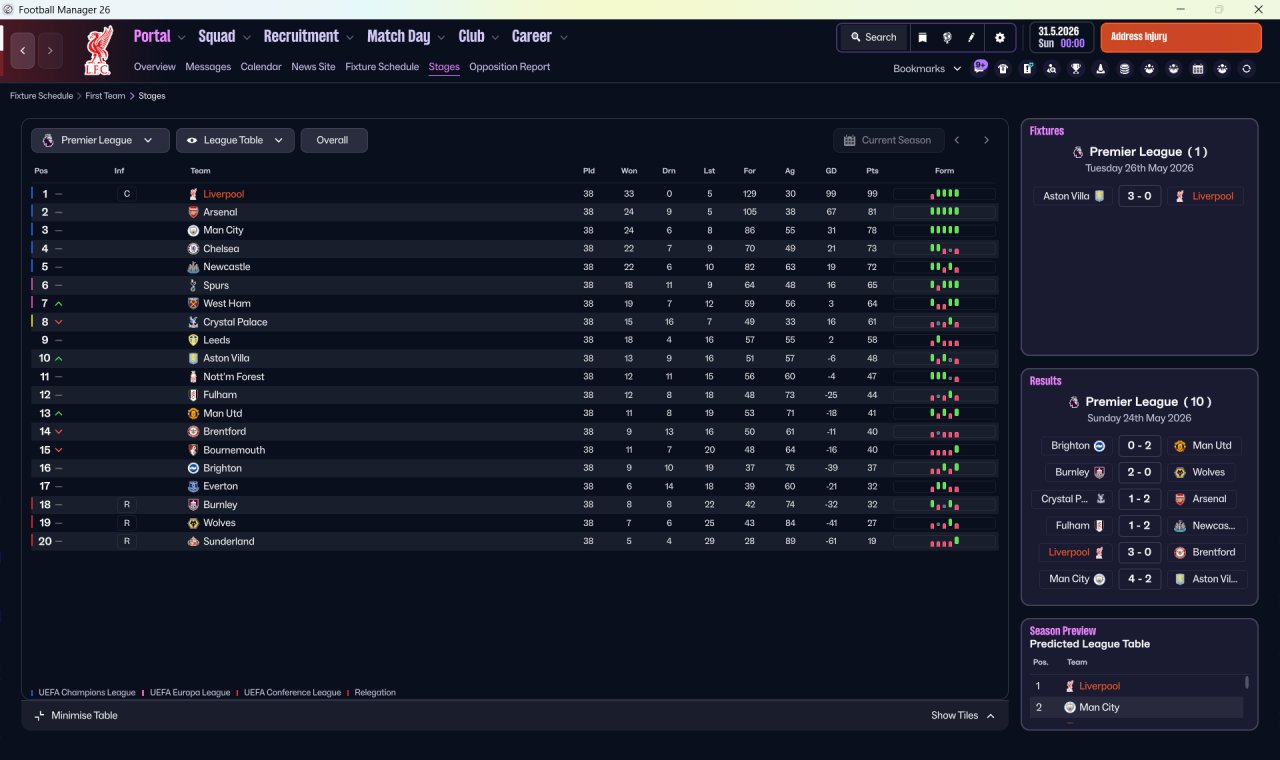
Task: Open the Overview tab
Action: [x=155, y=67]
